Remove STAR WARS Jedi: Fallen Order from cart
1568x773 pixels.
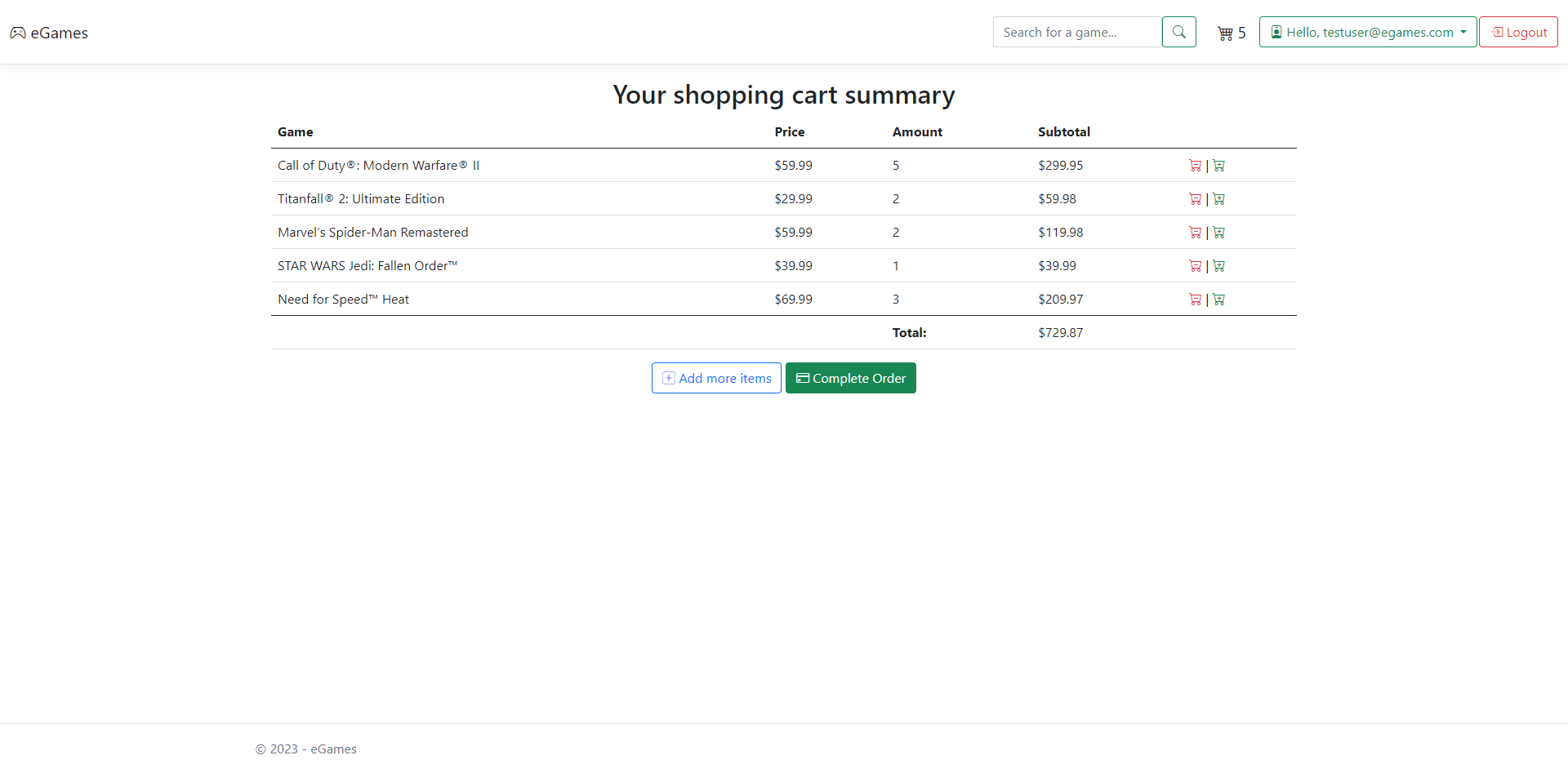click(1195, 266)
